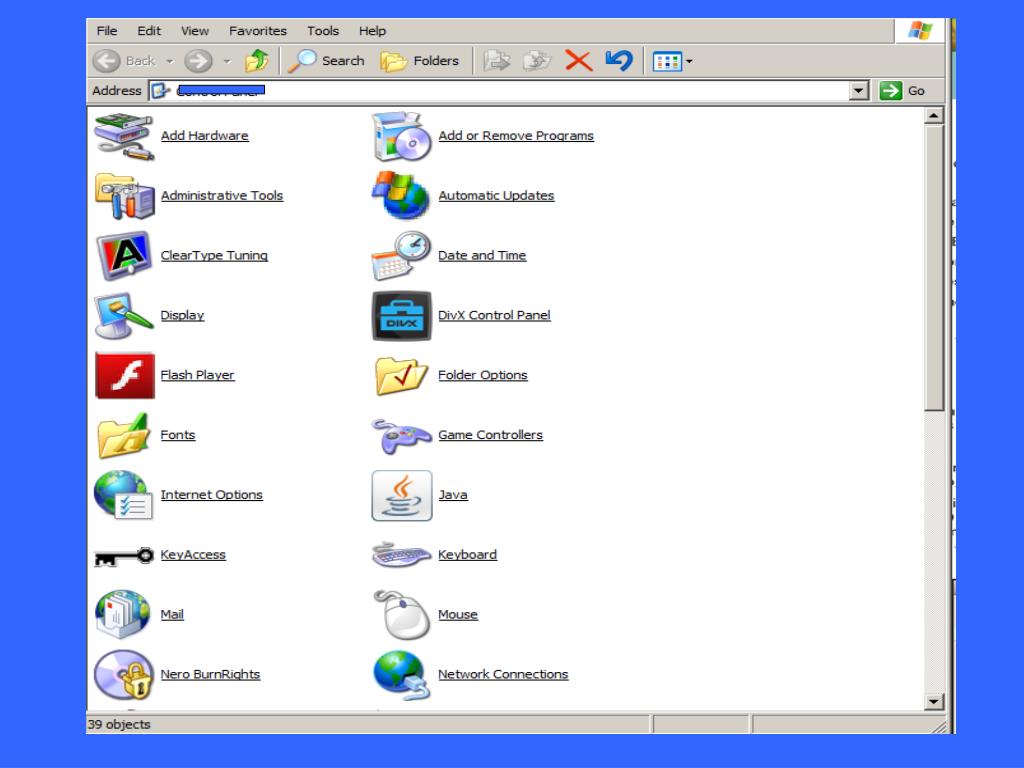Open the Tools menu
Viewport: 1024px width, 768px height.
(323, 31)
